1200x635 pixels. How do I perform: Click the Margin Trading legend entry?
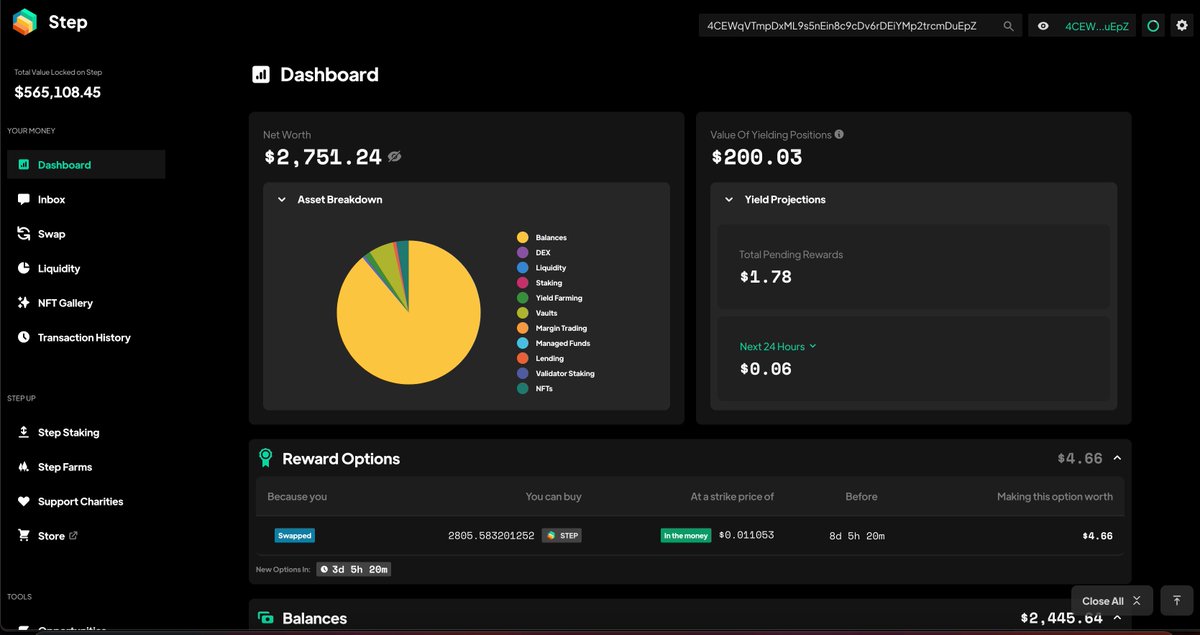point(551,328)
